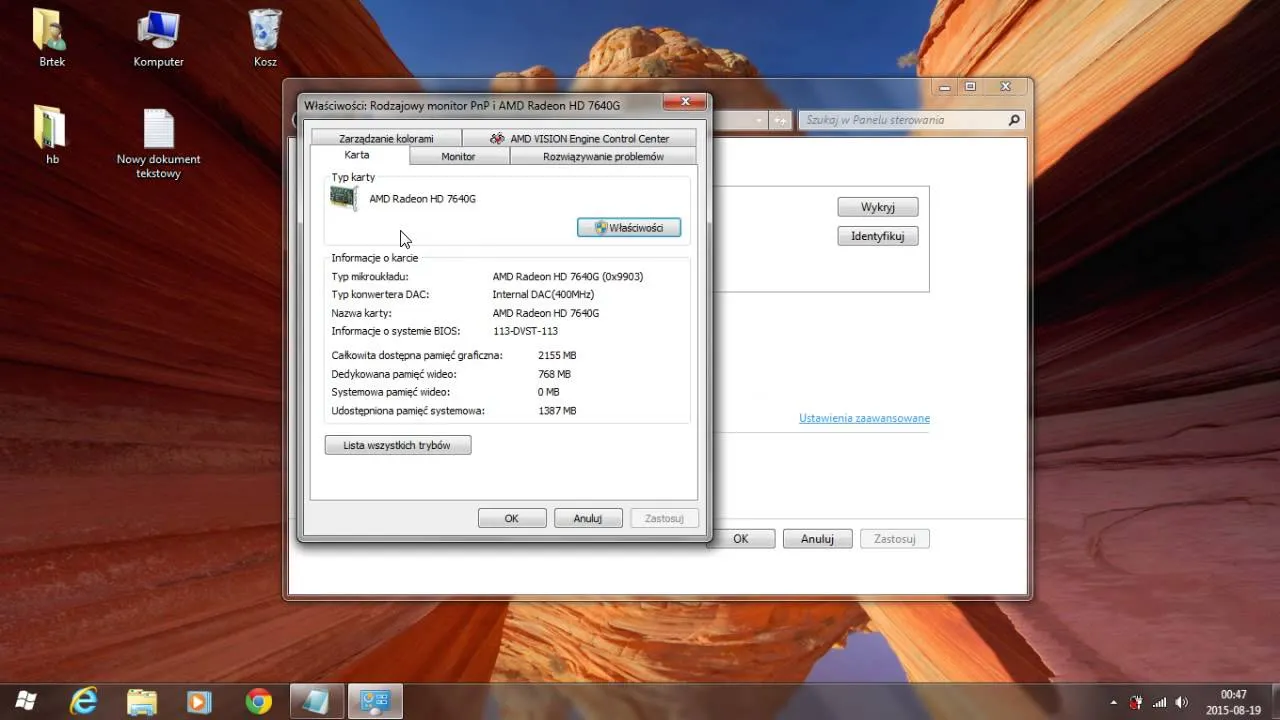This screenshot has height=720, width=1280.
Task: Open Lista wszystkich trybów
Action: click(x=398, y=445)
